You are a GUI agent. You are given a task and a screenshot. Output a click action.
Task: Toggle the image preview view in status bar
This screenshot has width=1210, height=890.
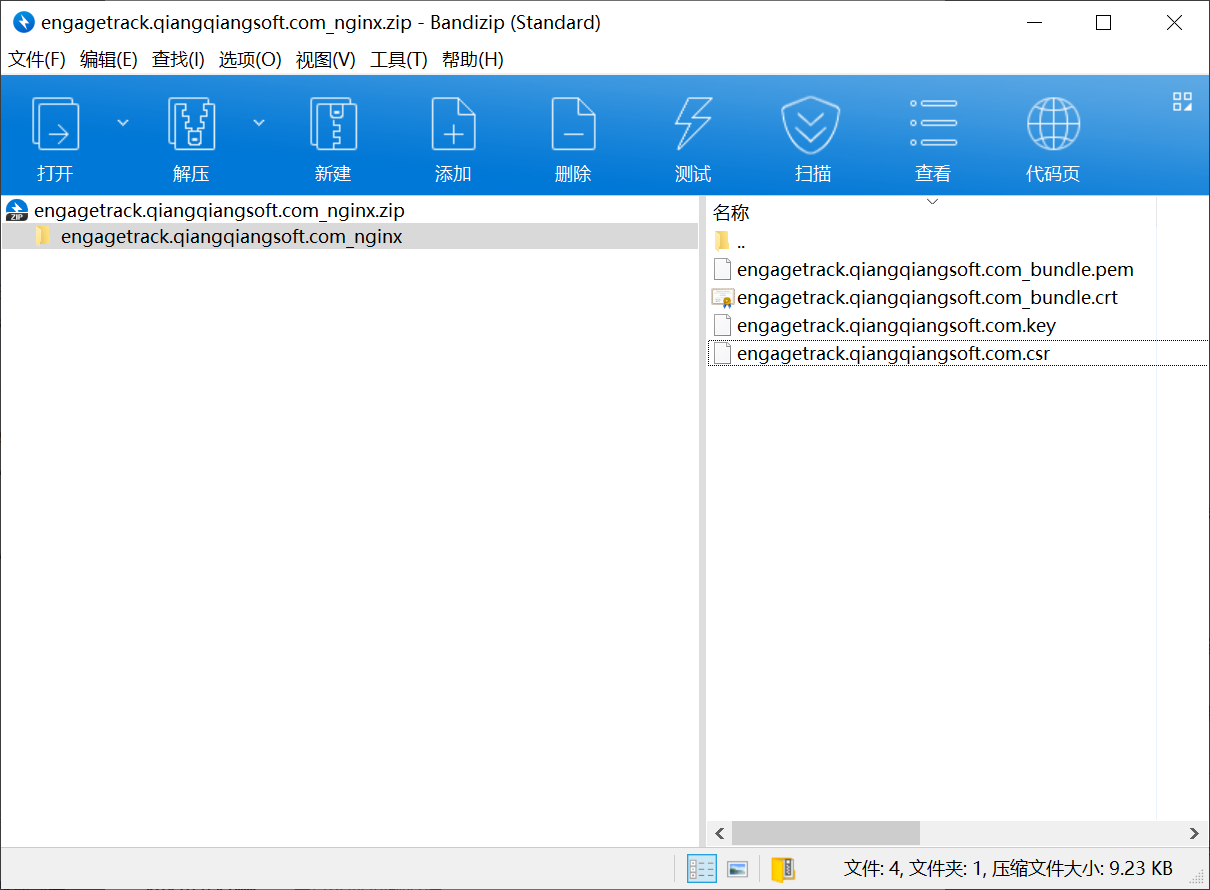coord(738,868)
